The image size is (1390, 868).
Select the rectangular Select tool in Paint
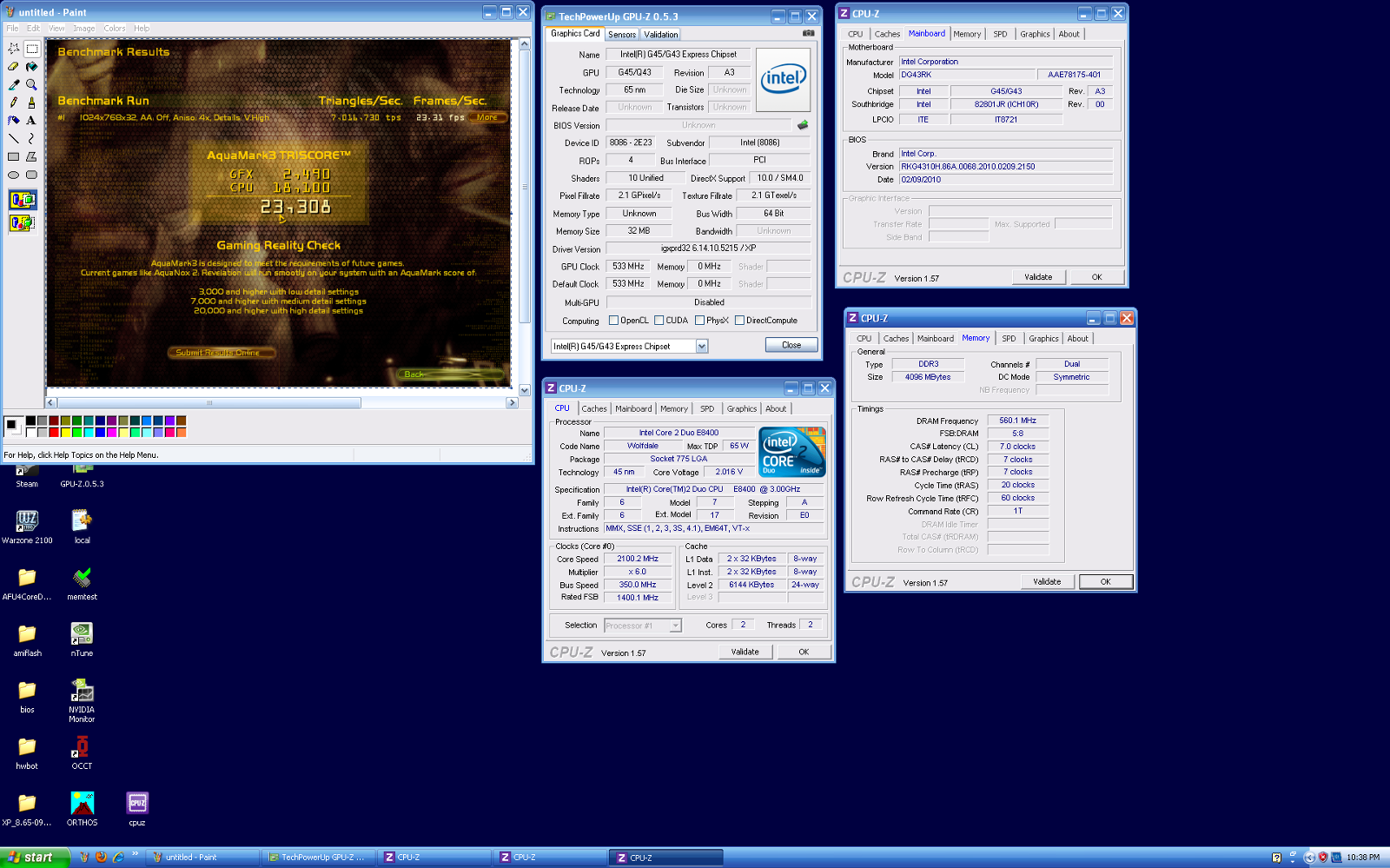[32, 49]
